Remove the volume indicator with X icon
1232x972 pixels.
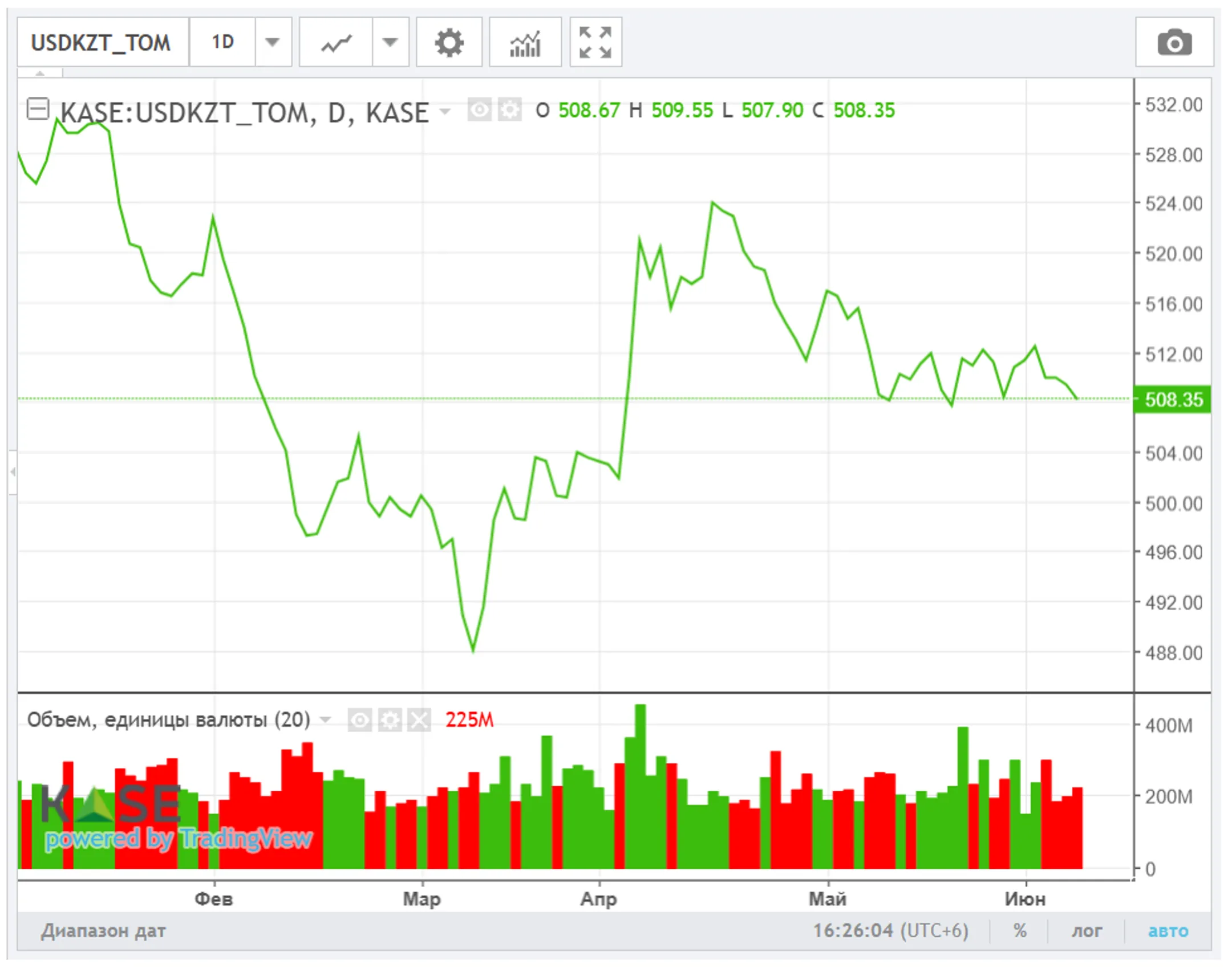(419, 720)
